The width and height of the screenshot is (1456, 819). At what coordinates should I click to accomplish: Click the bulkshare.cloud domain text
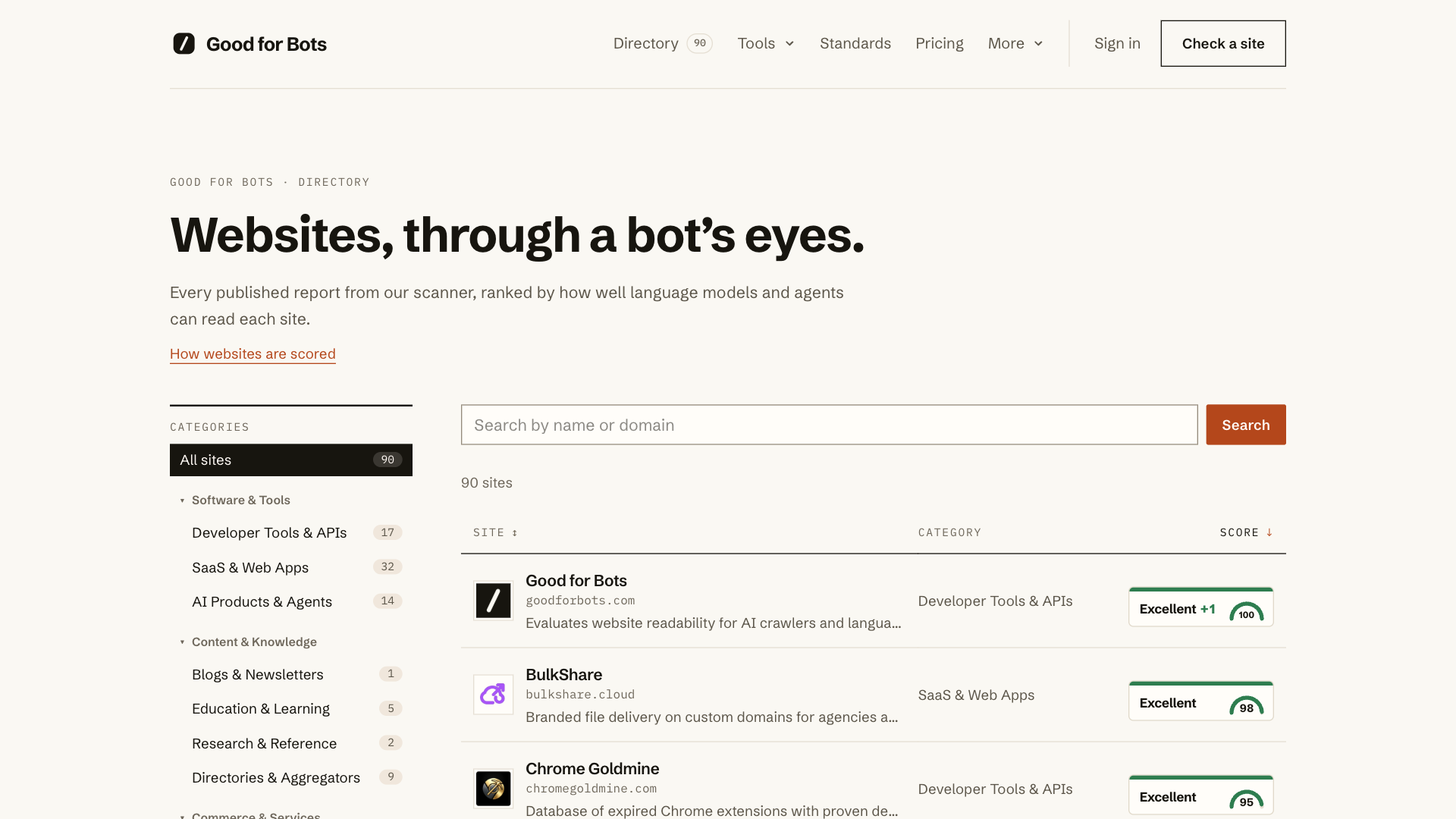pos(580,695)
